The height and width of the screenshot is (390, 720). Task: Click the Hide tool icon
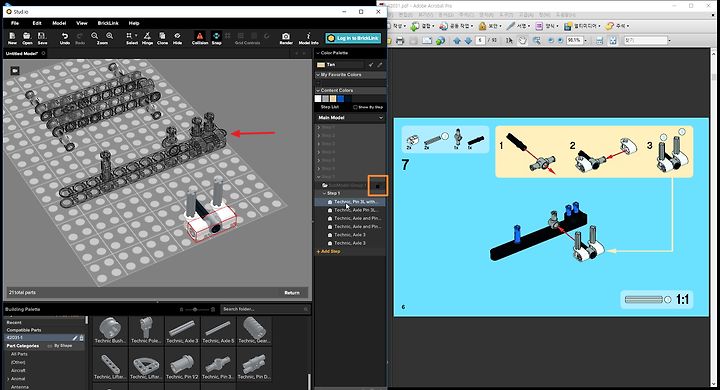pos(177,38)
